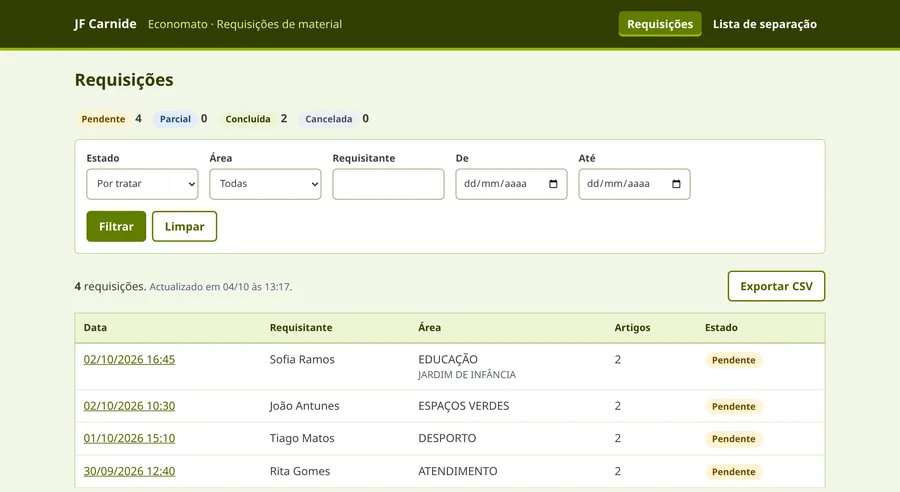Click the Artigos column header

(632, 327)
